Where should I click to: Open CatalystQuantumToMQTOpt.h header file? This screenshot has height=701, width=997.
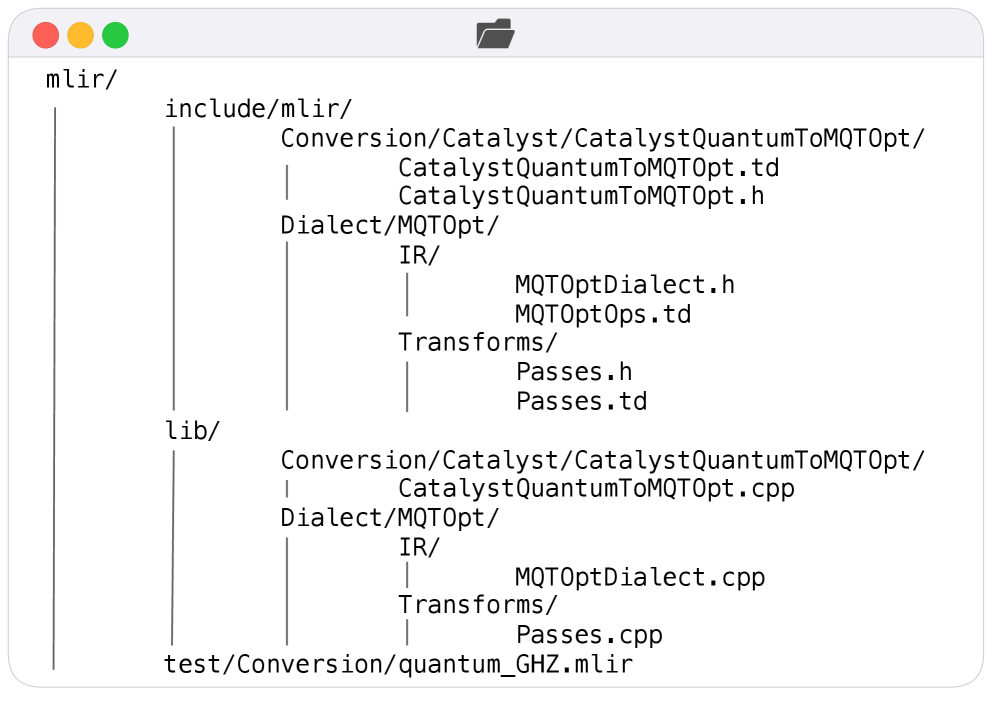[x=581, y=196]
